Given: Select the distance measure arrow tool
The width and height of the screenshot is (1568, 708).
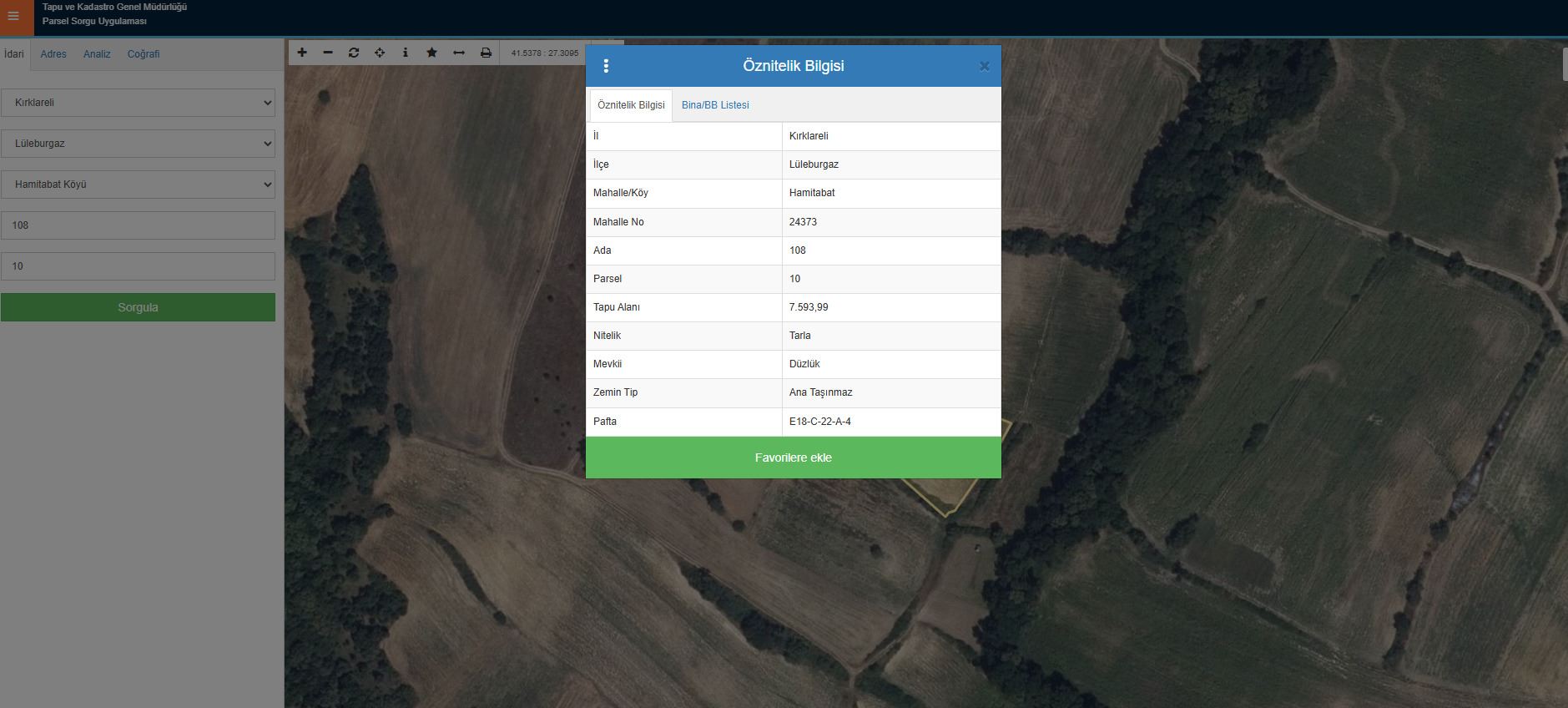Looking at the screenshot, I should pos(458,53).
